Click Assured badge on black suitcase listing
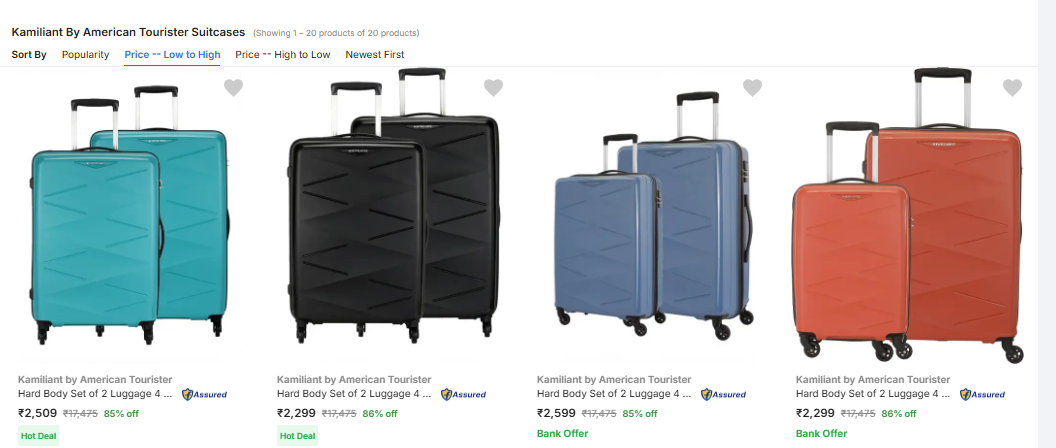This screenshot has width=1056, height=448. (463, 394)
